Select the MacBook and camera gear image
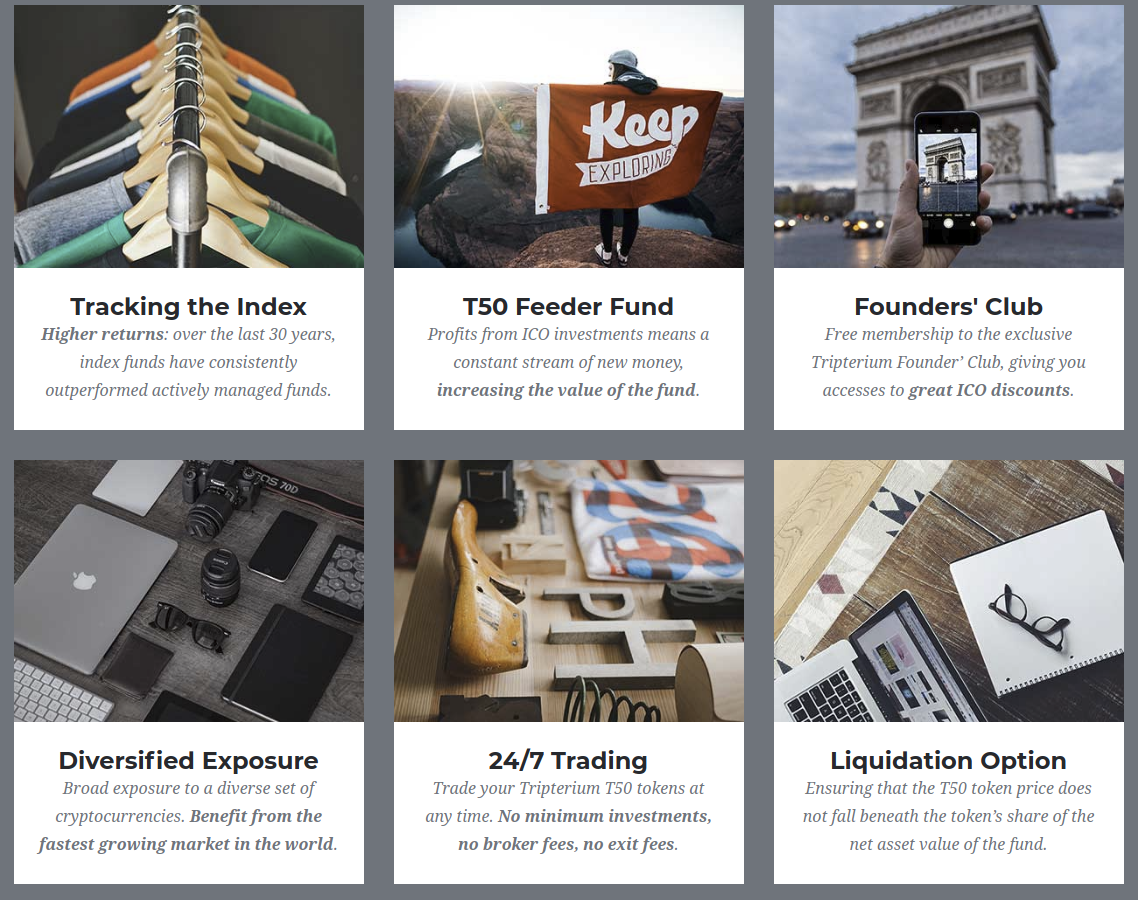Image resolution: width=1138 pixels, height=900 pixels. tap(189, 591)
